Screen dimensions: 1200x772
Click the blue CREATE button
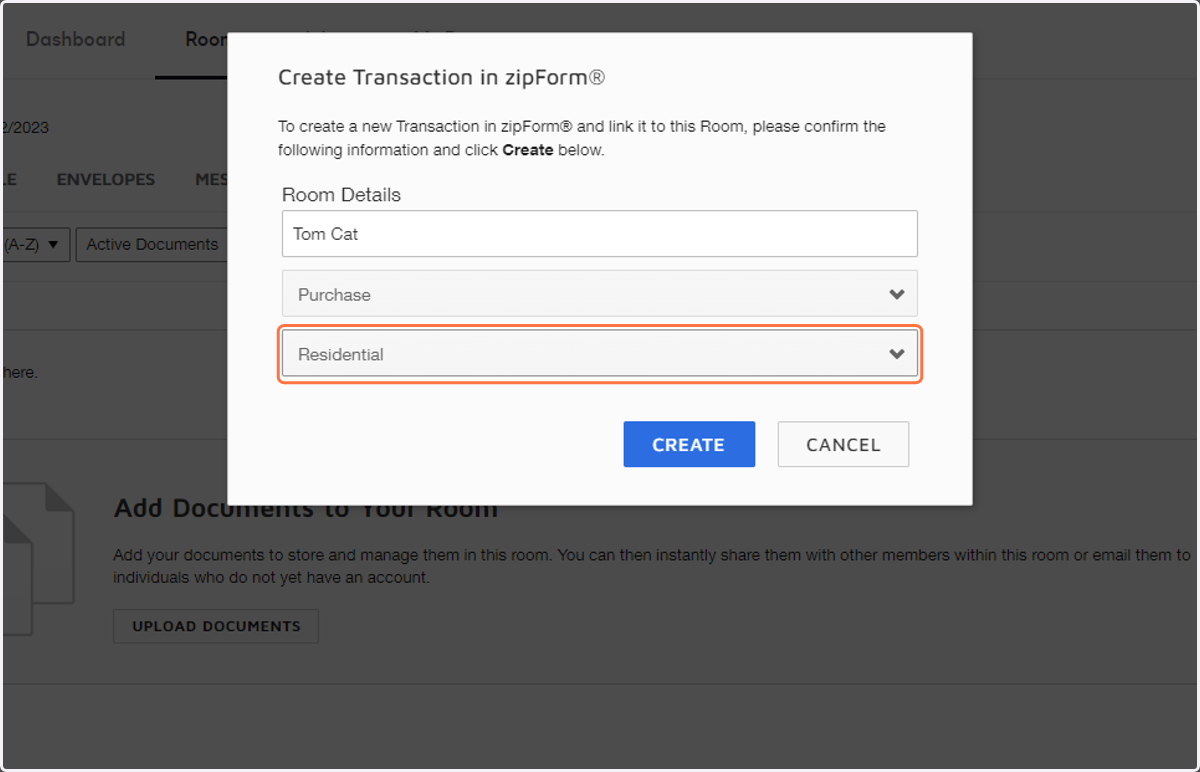point(689,444)
